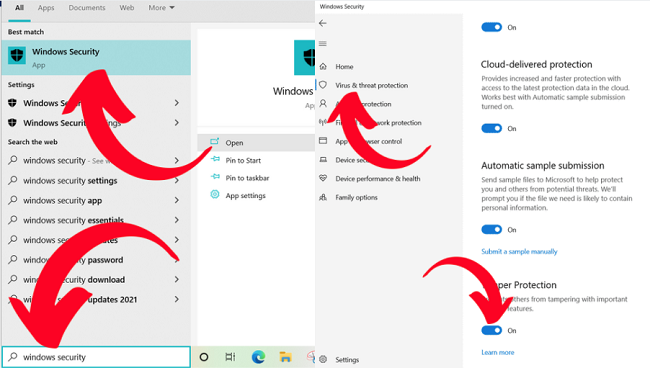Expand the first Windows Security settings chevron

coord(177,103)
